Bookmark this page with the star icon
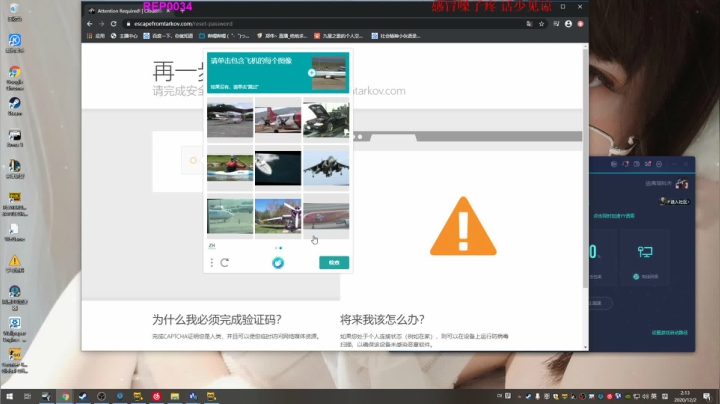Screen dimensions: 720x404 (541, 24)
